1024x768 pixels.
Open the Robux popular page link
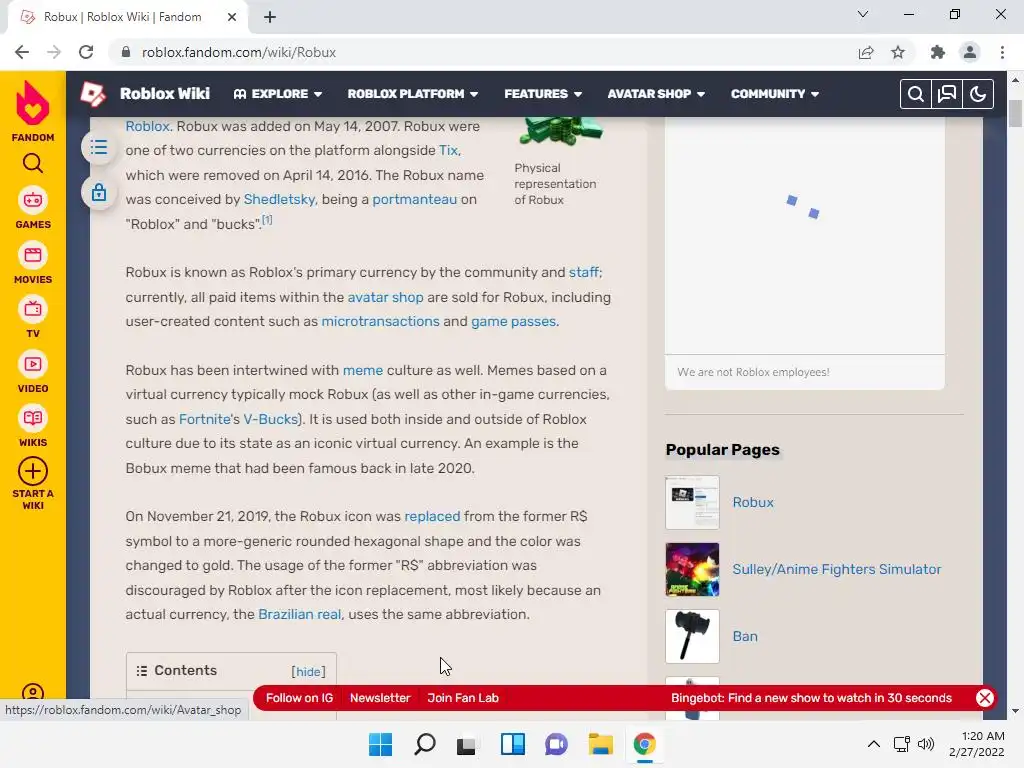[753, 502]
